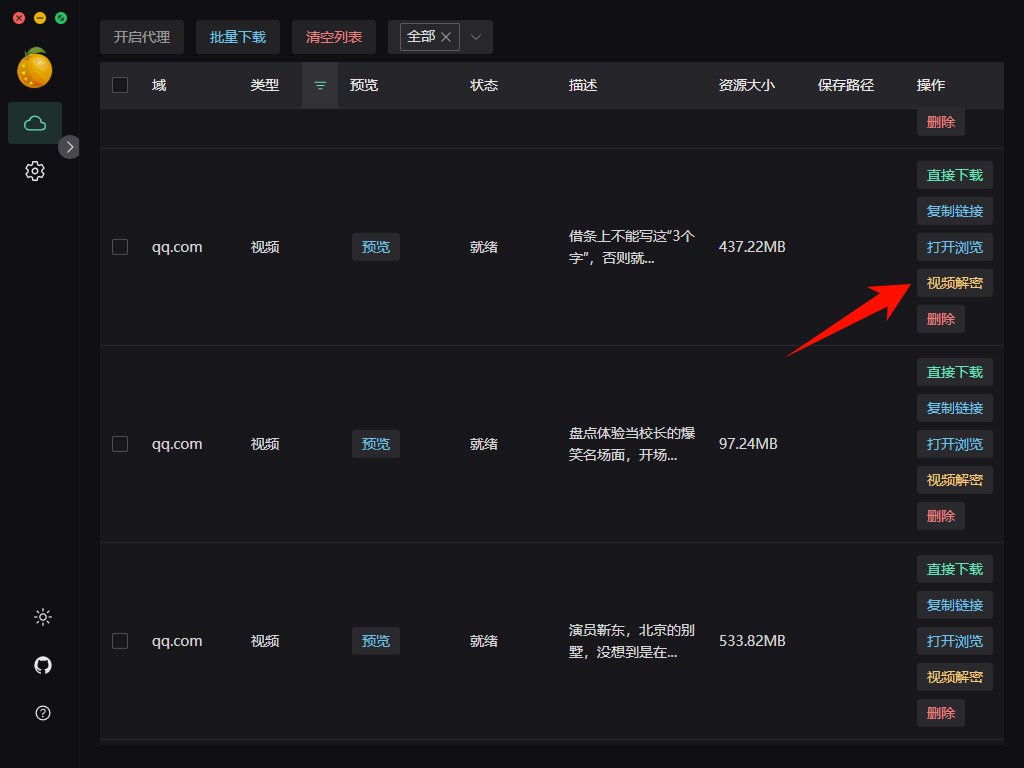Click the 预览 column header
Screen dimensions: 1024x768
(x=364, y=86)
